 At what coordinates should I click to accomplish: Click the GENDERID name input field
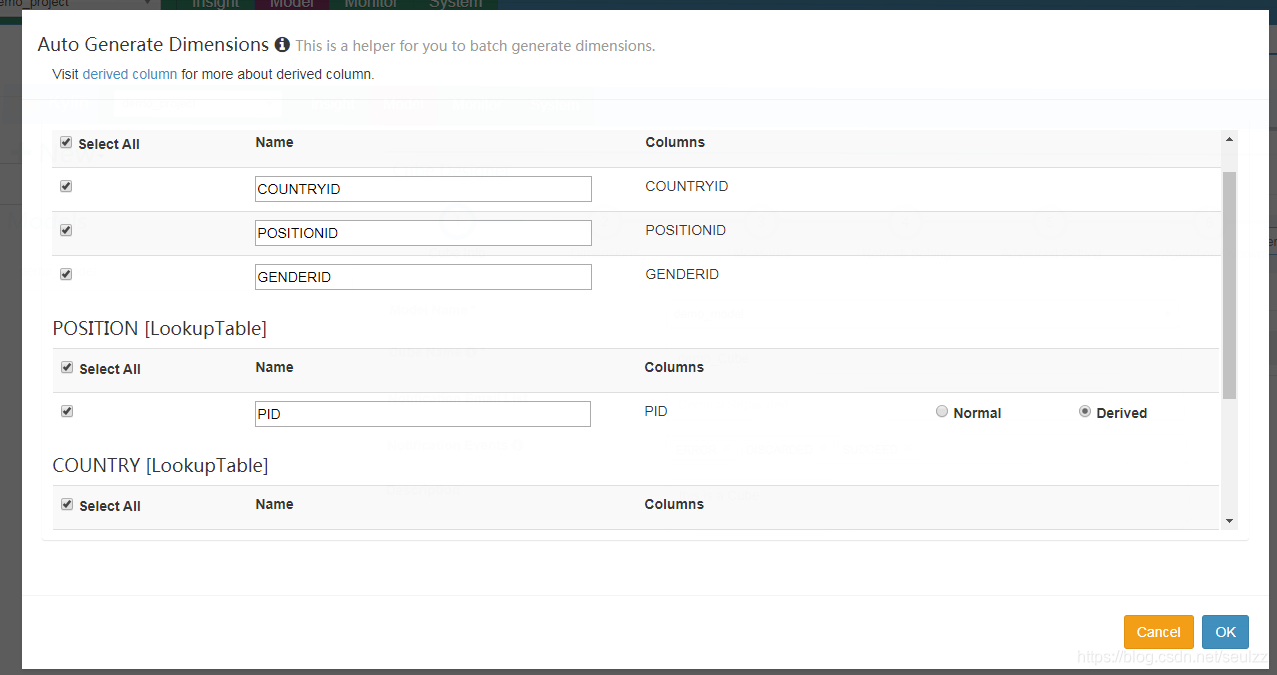pos(423,277)
